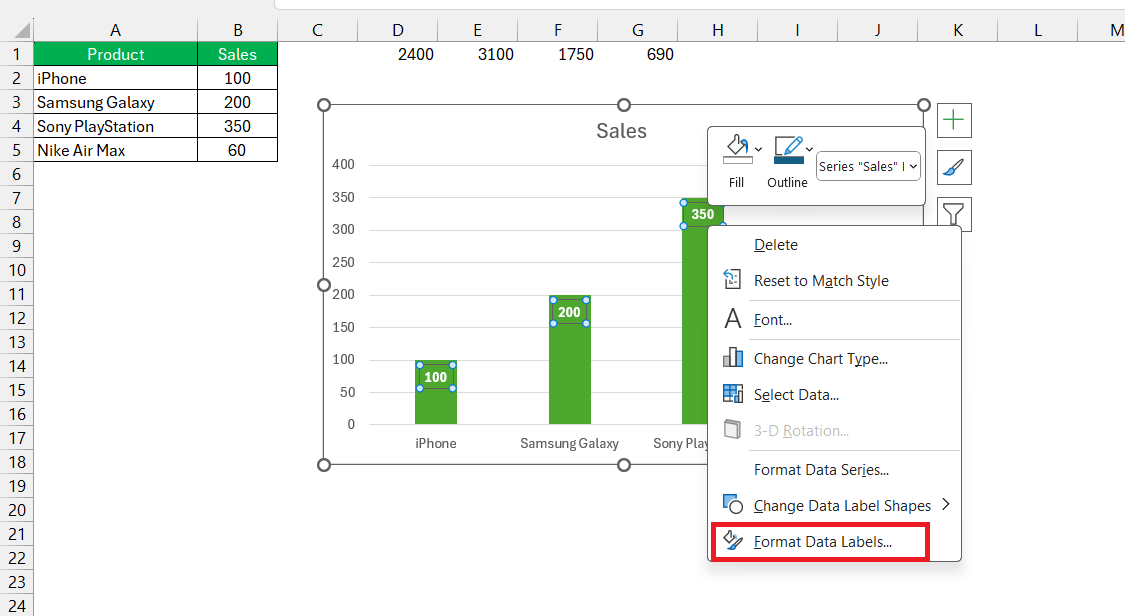The height and width of the screenshot is (616, 1125).
Task: Click cell E1 with 3100
Action: pyautogui.click(x=477, y=55)
